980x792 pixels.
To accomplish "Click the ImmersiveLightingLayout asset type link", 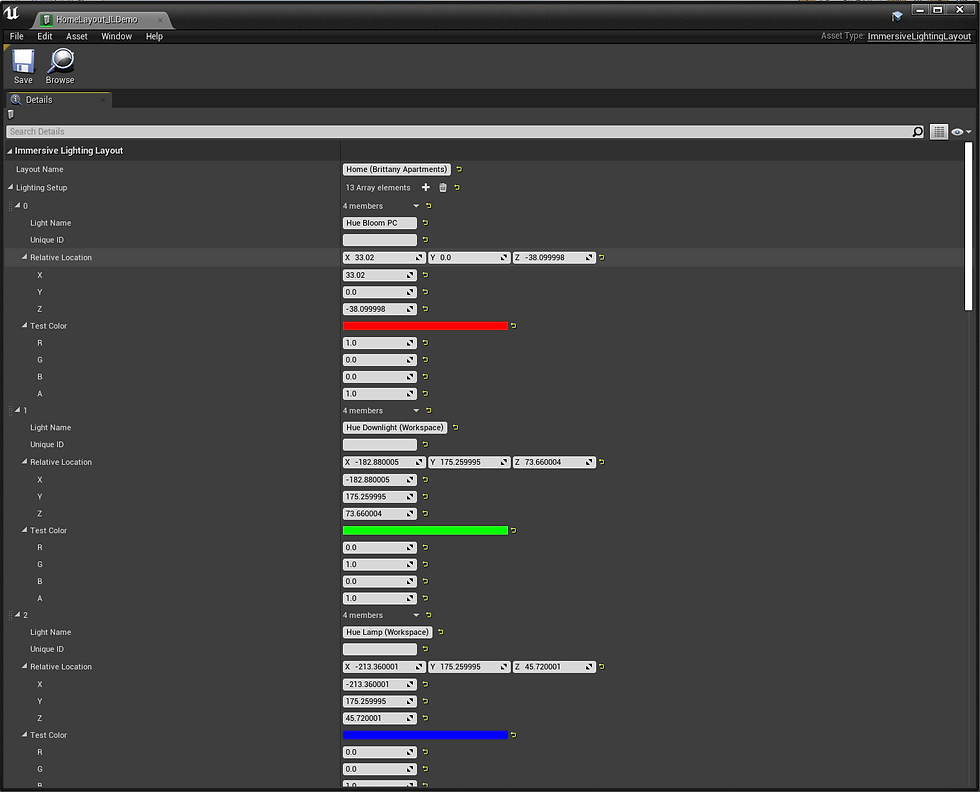I will tap(921, 36).
